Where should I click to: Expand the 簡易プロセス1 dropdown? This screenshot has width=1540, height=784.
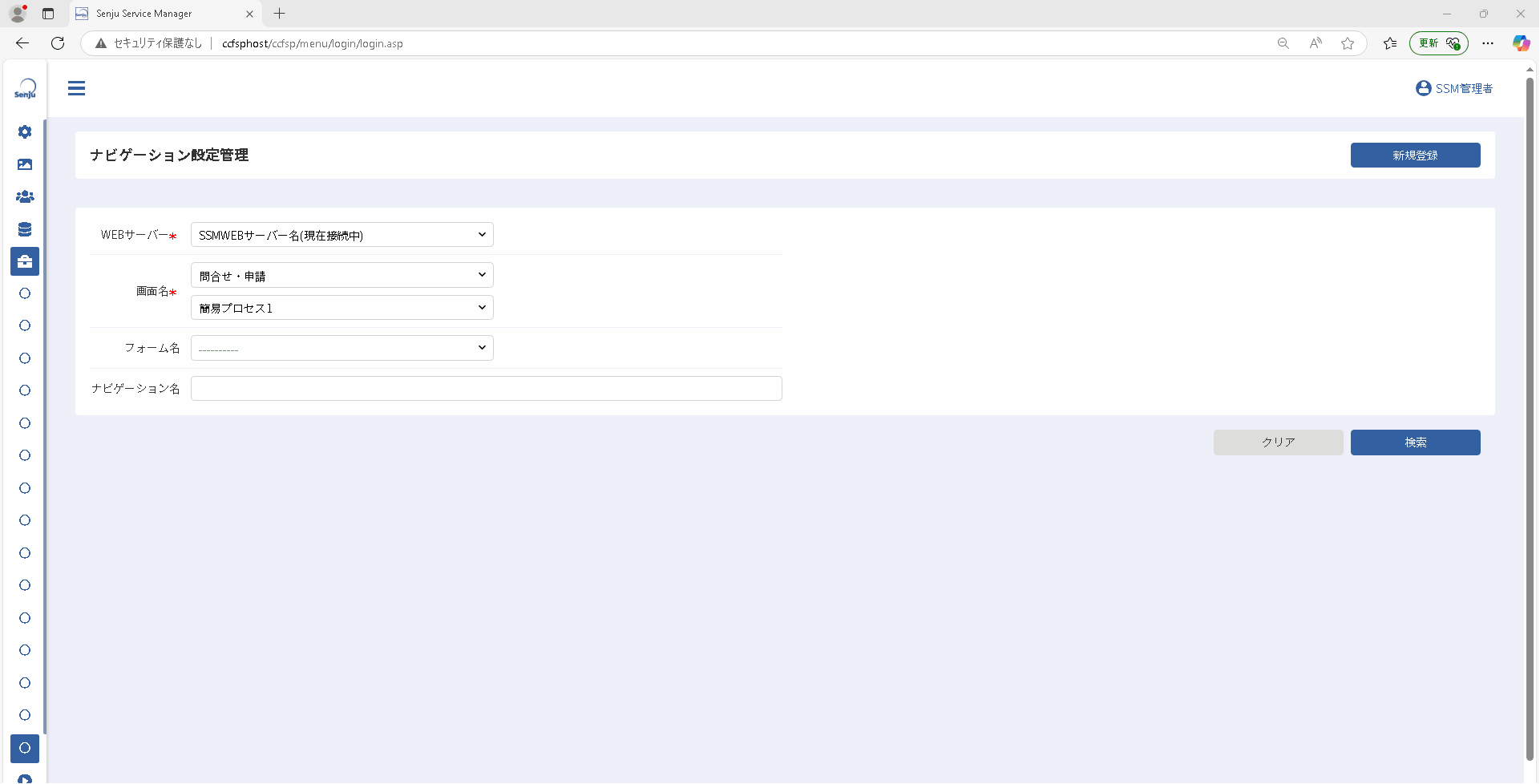[x=342, y=308]
